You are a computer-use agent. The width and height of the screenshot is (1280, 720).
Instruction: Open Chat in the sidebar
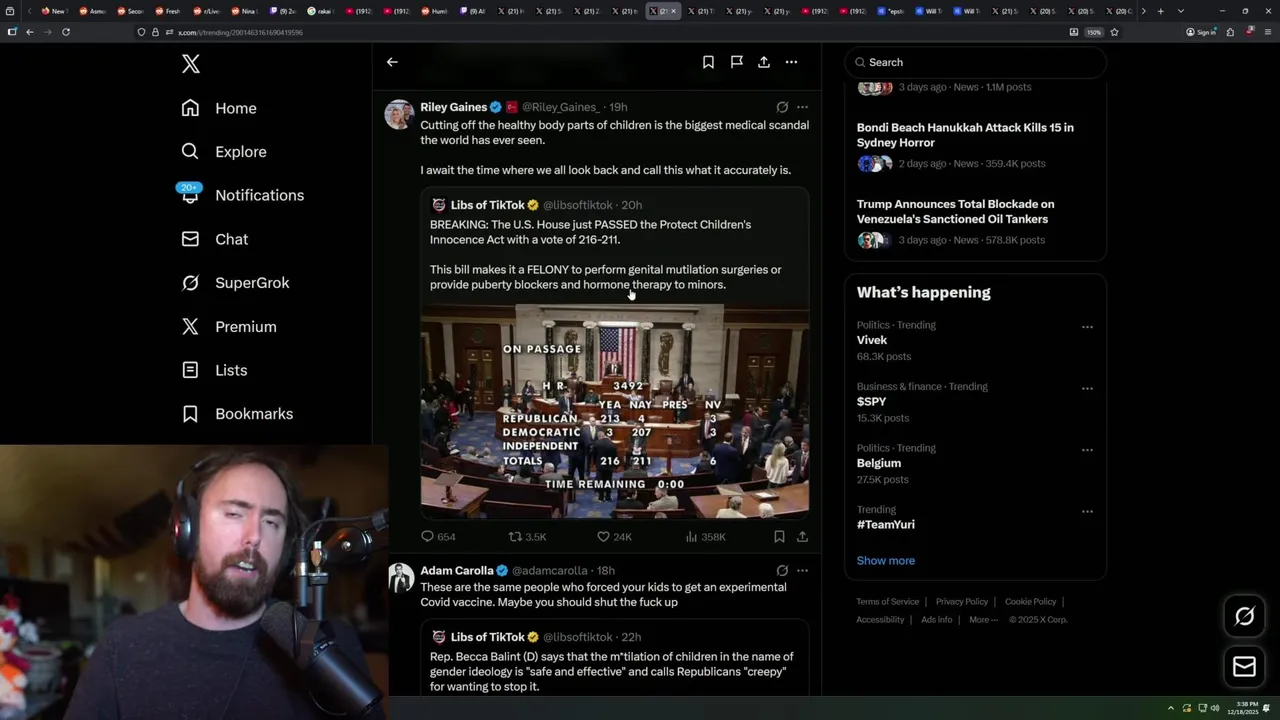(215, 239)
